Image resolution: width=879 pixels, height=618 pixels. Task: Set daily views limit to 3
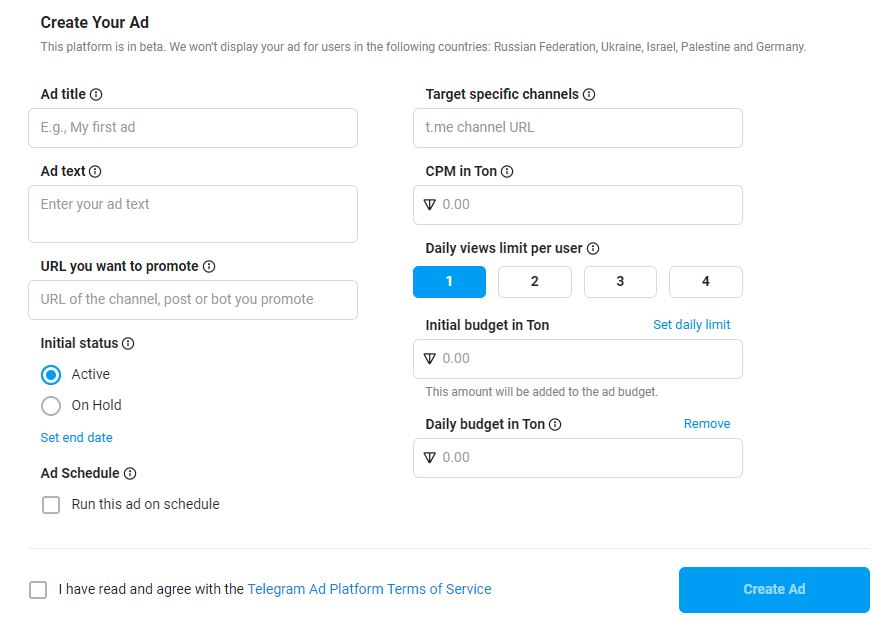[620, 282]
